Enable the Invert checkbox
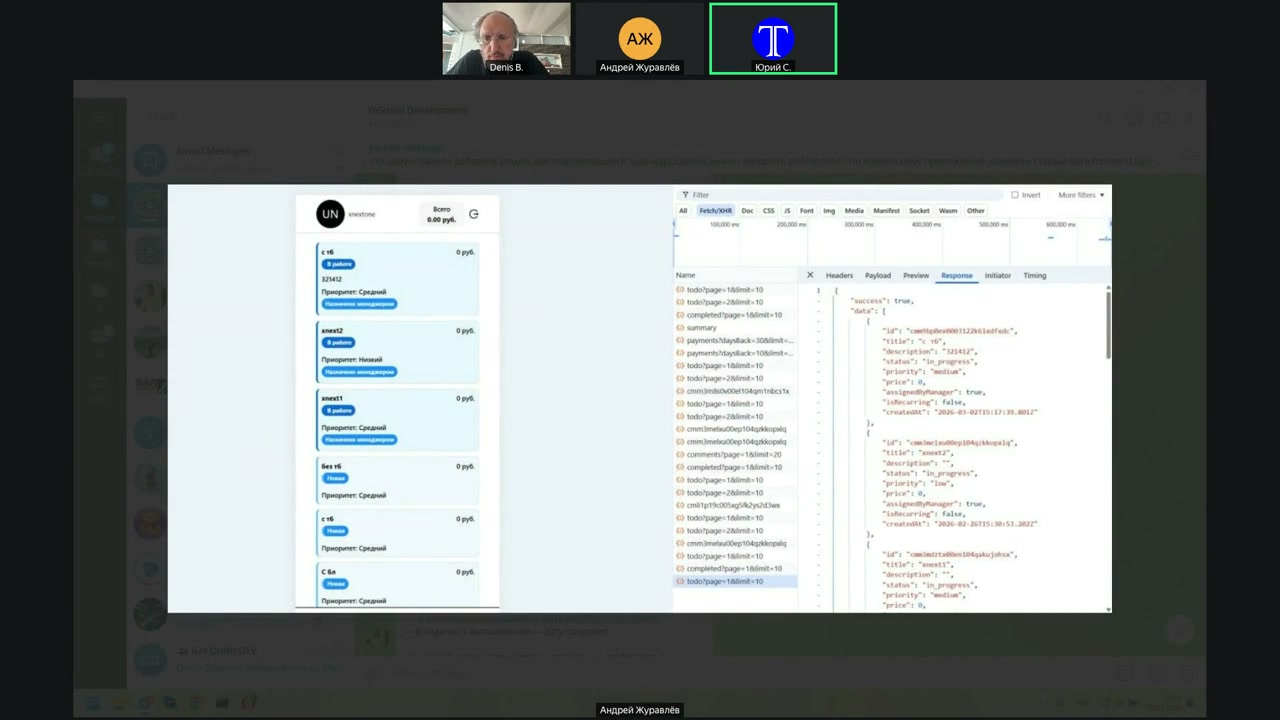 point(1015,195)
